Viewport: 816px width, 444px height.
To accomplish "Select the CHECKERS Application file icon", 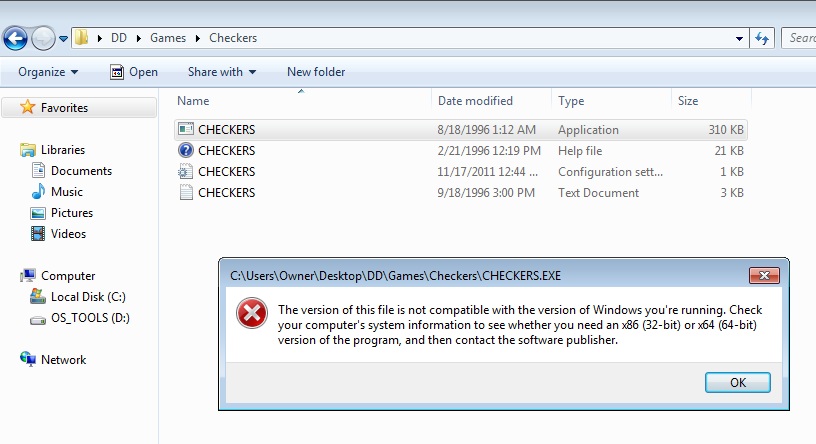I will point(186,129).
